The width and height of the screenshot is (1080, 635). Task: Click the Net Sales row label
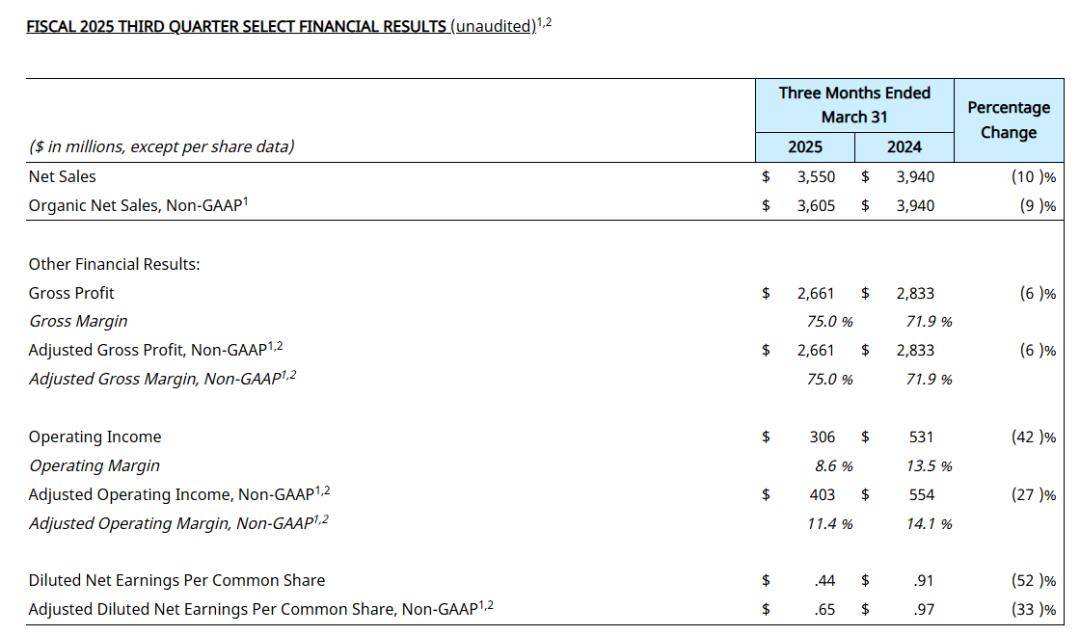click(x=62, y=176)
